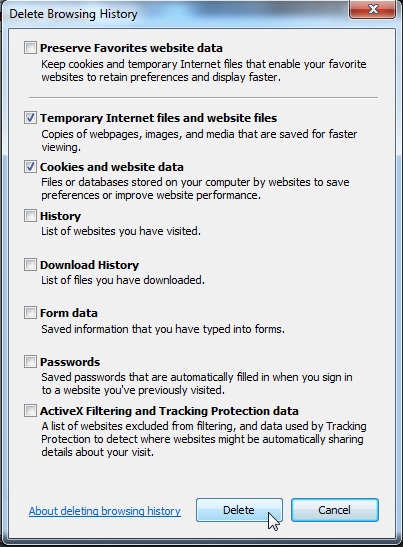Click the Delete button
This screenshot has width=403, height=547.
point(239,510)
